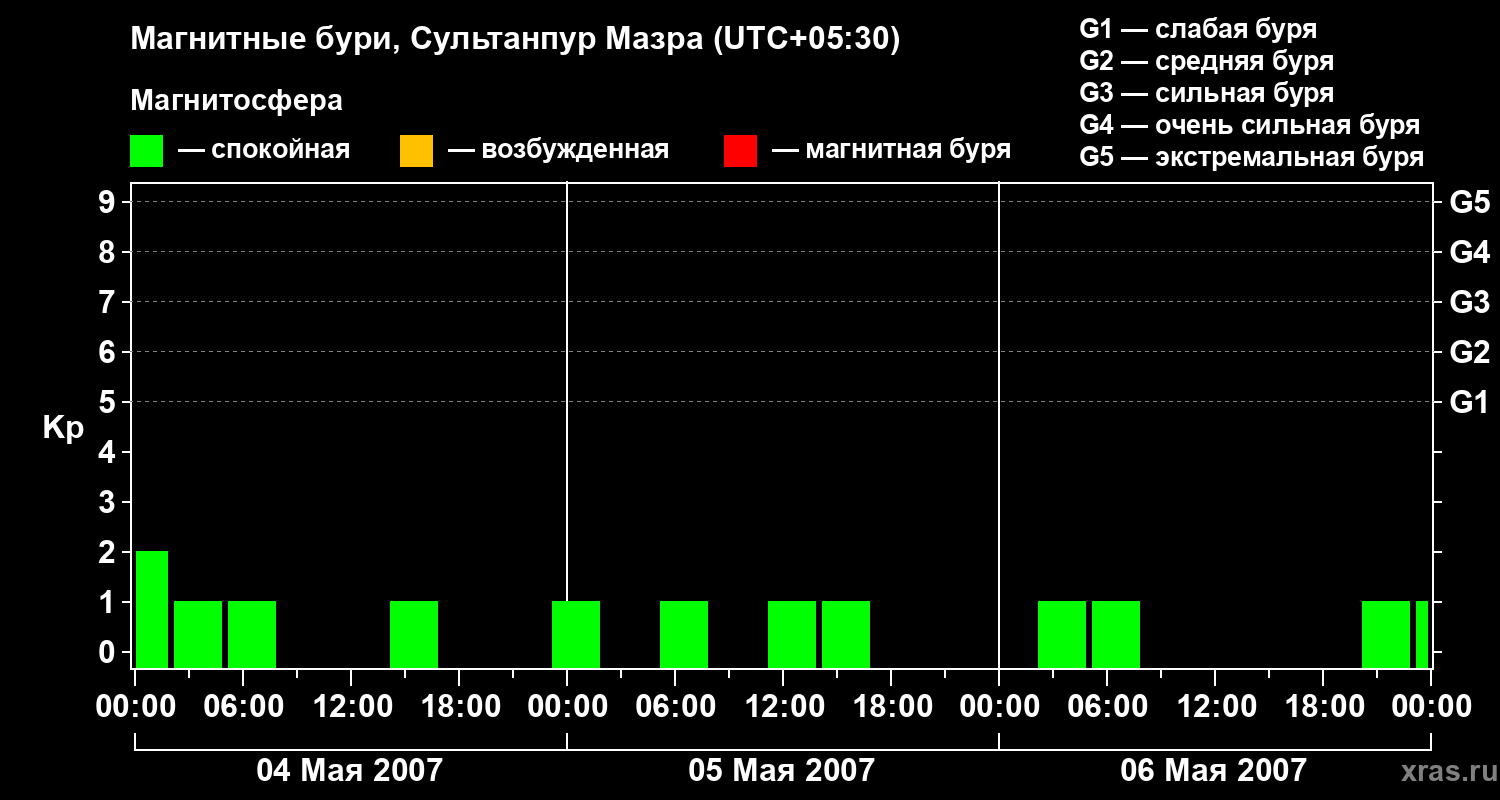Click the 06 May bar between 02:00 and 05:00
The height and width of the screenshot is (800, 1500).
pos(1062,634)
